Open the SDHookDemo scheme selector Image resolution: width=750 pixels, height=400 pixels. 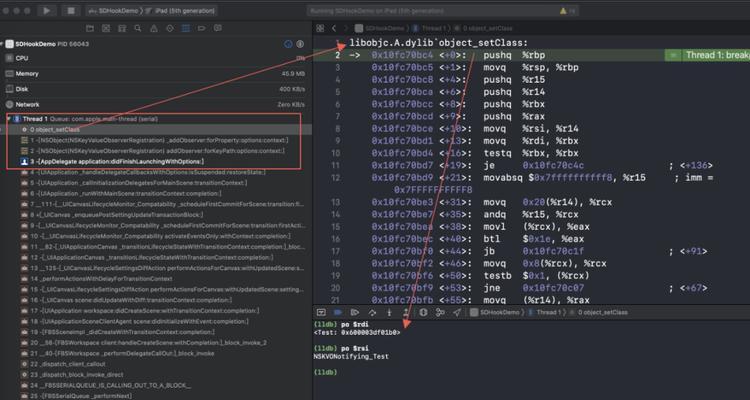pos(114,11)
